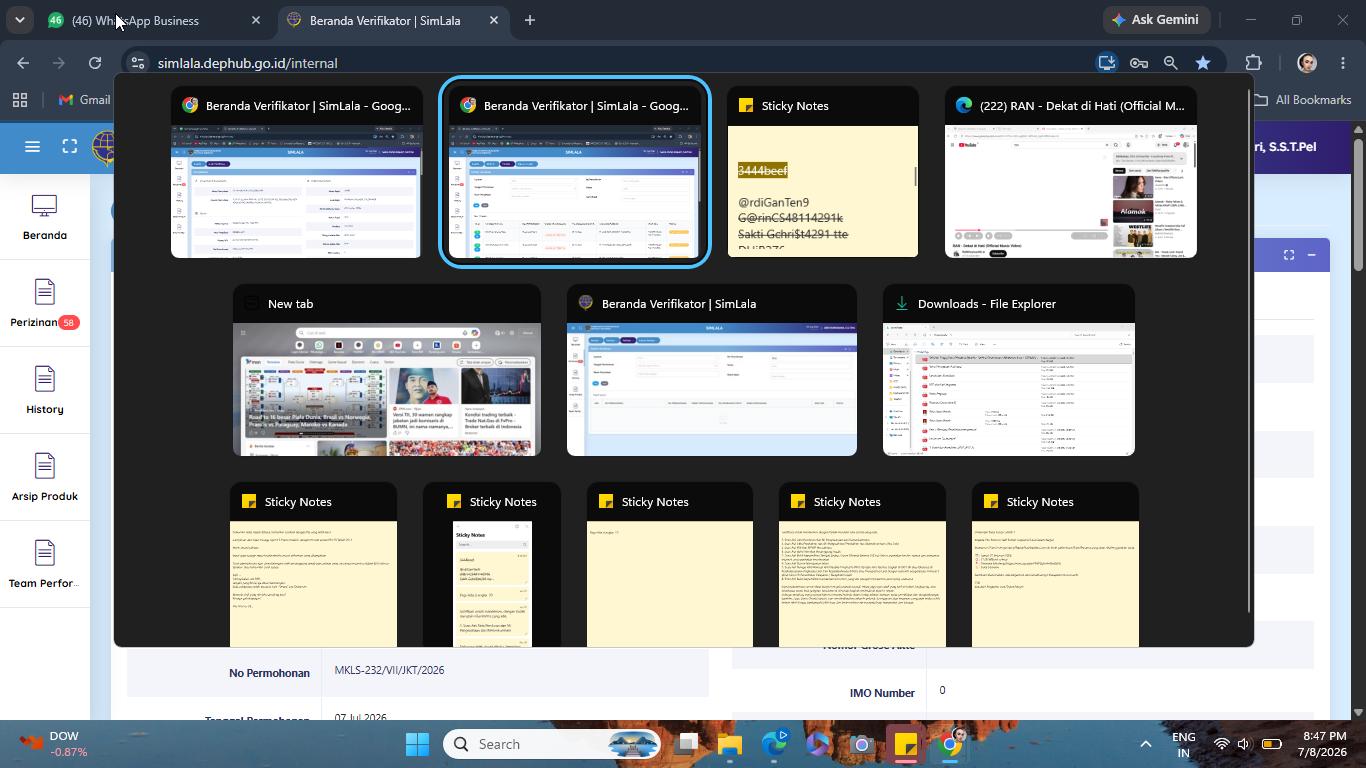Image resolution: width=1366 pixels, height=768 pixels.
Task: Switch to the highlighted Beranda Verifikator Chrome window
Action: tap(575, 172)
